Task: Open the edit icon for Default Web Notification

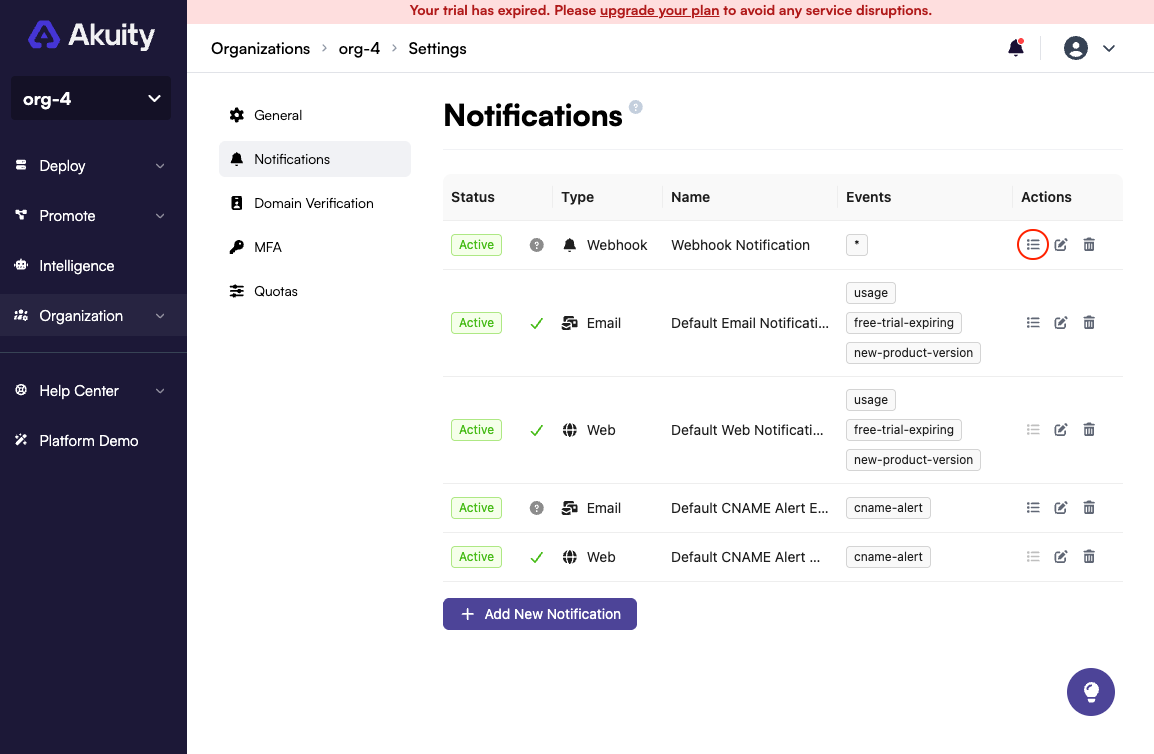Action: click(1061, 429)
